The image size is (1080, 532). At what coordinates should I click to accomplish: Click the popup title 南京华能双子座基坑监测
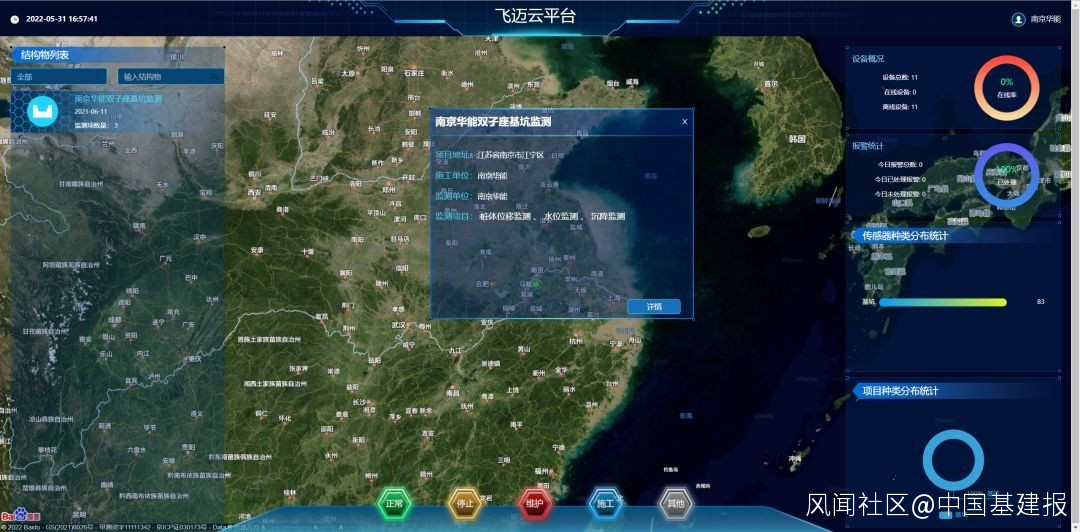pyautogui.click(x=492, y=122)
